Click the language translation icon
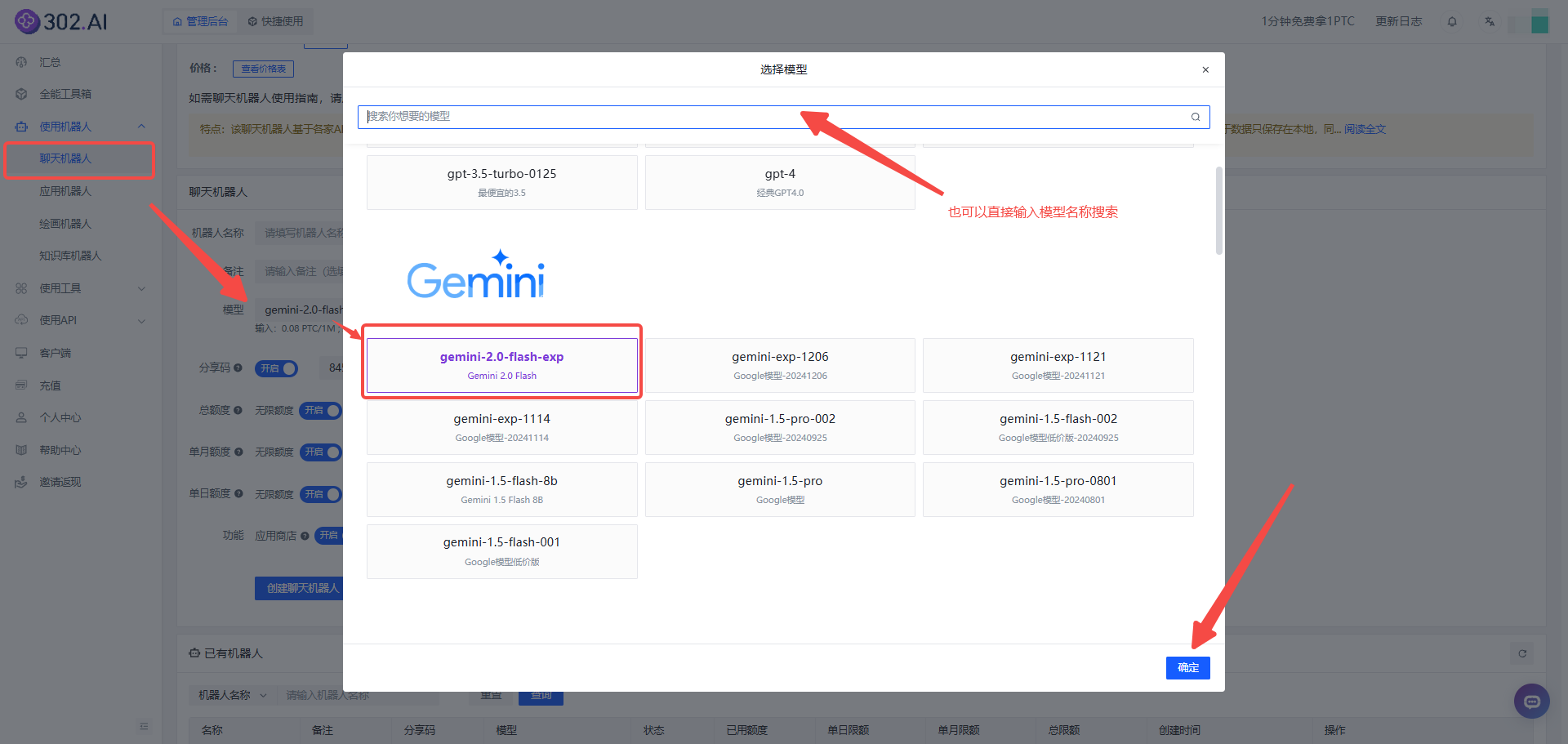This screenshot has width=1568, height=744. tap(1490, 21)
